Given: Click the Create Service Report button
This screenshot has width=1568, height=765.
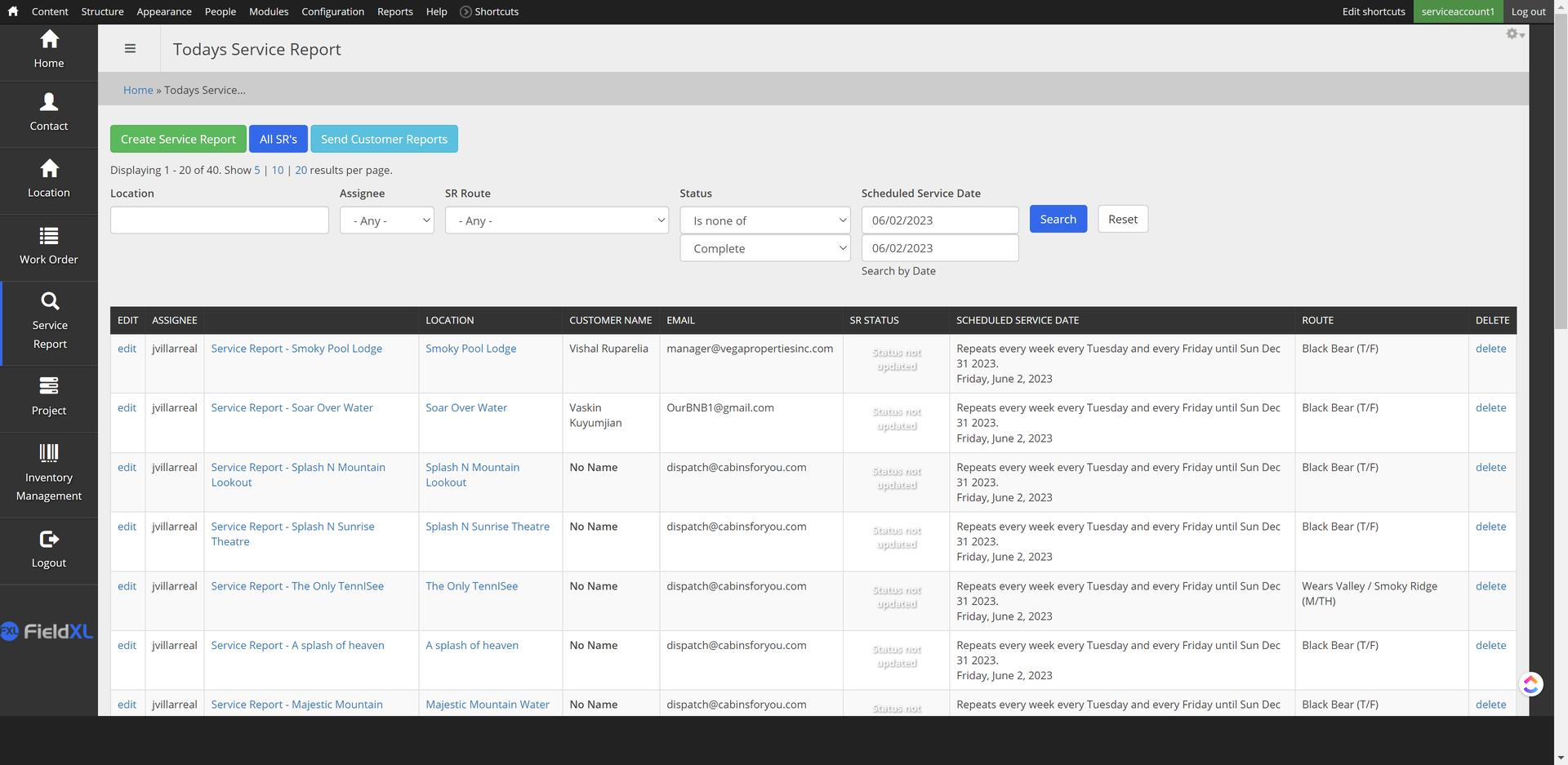Looking at the screenshot, I should click(178, 140).
